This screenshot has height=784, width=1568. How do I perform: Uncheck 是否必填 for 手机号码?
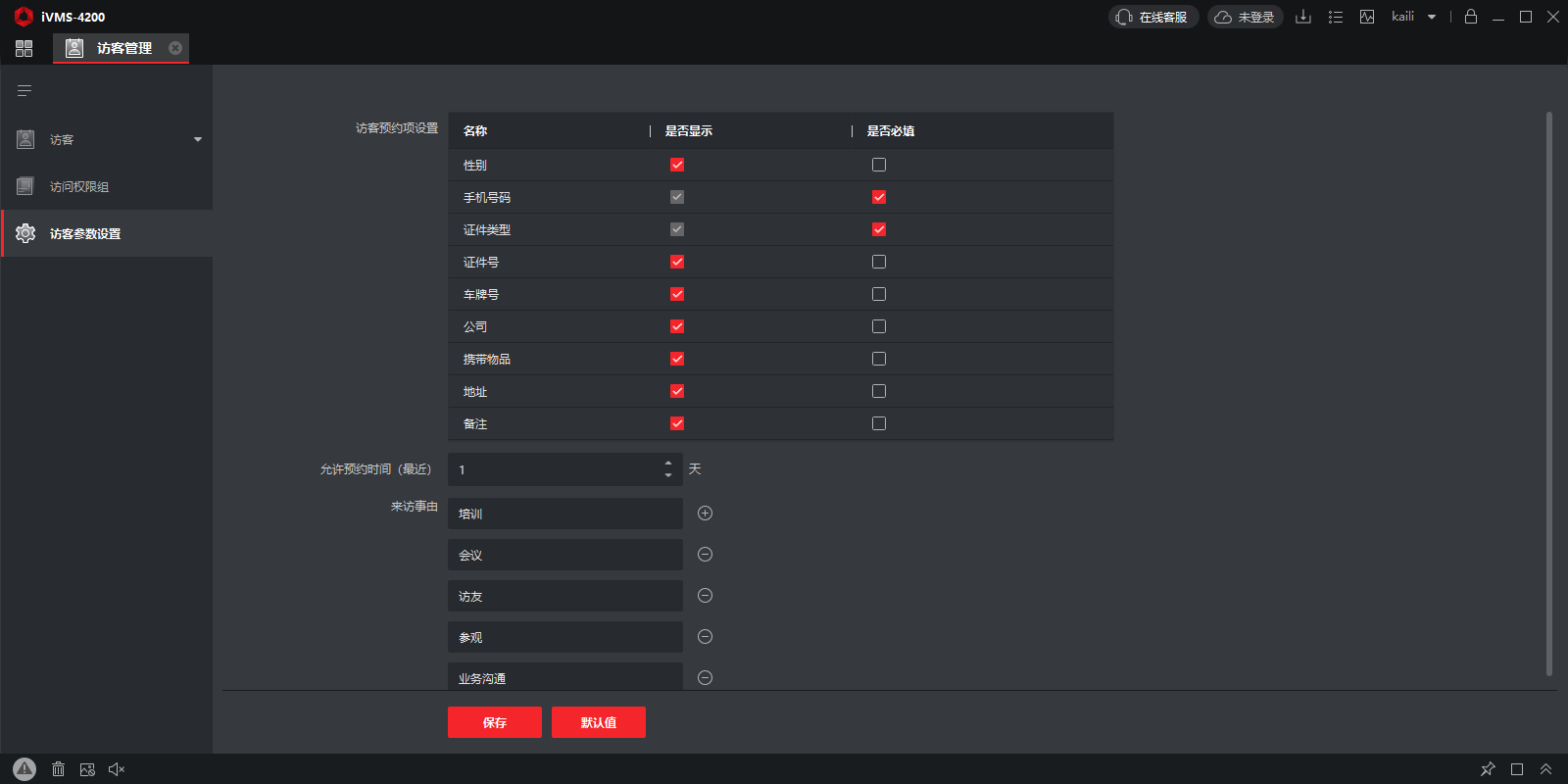pyautogui.click(x=879, y=197)
